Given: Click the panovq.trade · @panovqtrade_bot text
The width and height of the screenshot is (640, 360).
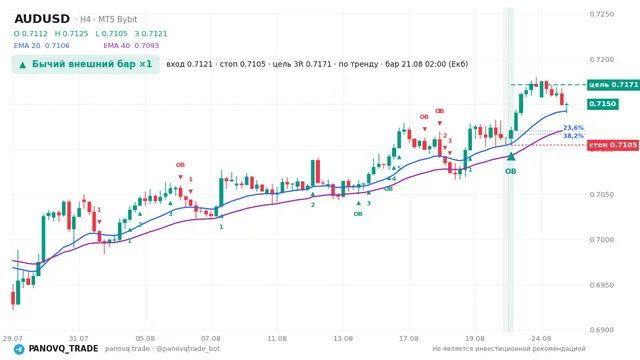Looking at the screenshot, I should pos(162,349).
